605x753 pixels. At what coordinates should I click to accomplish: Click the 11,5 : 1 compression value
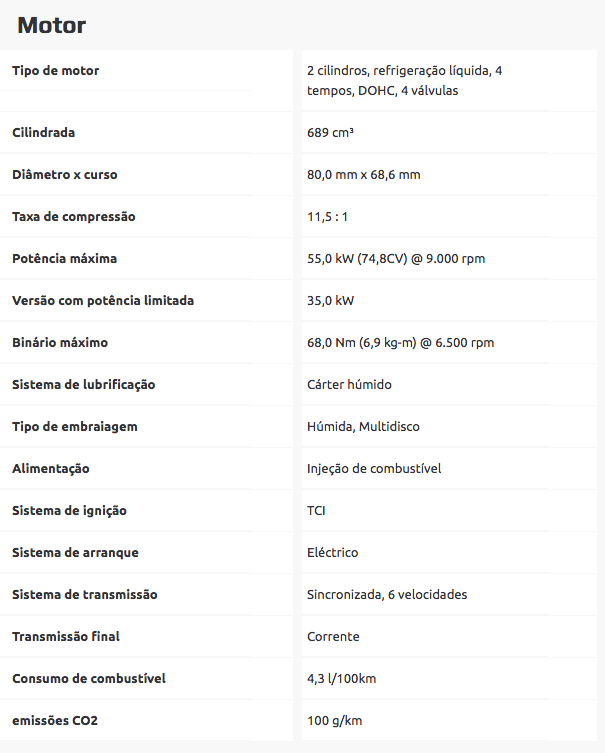tap(328, 217)
